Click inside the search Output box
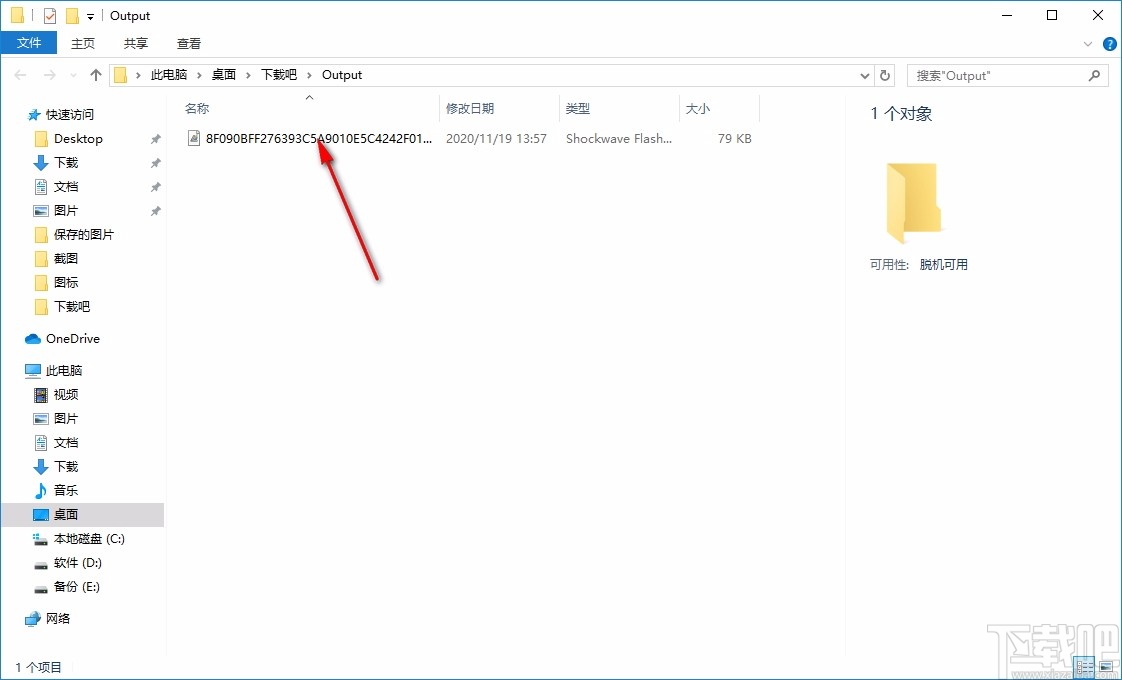Viewport: 1122px width, 680px height. 1000,75
